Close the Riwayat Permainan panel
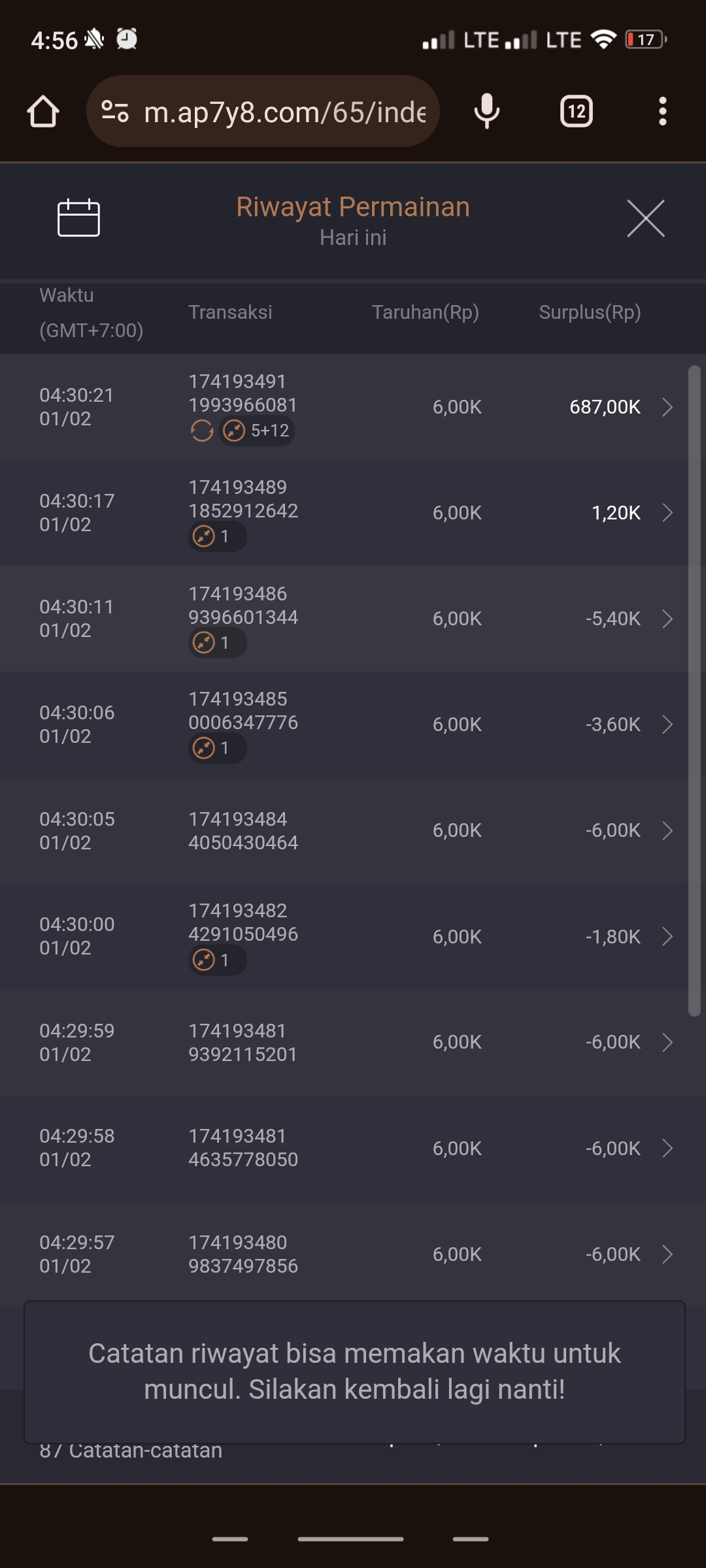This screenshot has height=1568, width=706. (x=645, y=218)
